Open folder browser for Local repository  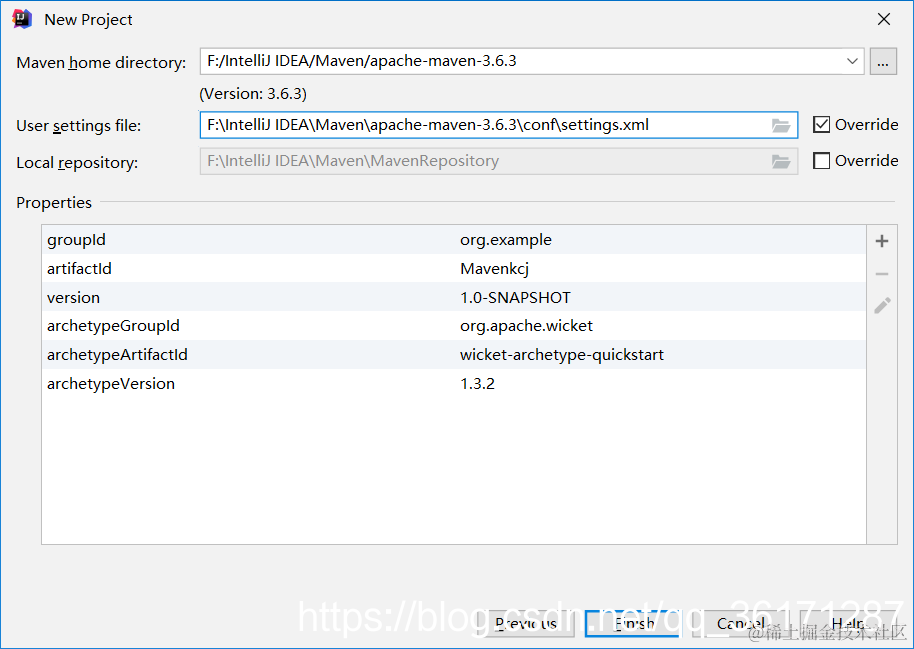pos(781,162)
